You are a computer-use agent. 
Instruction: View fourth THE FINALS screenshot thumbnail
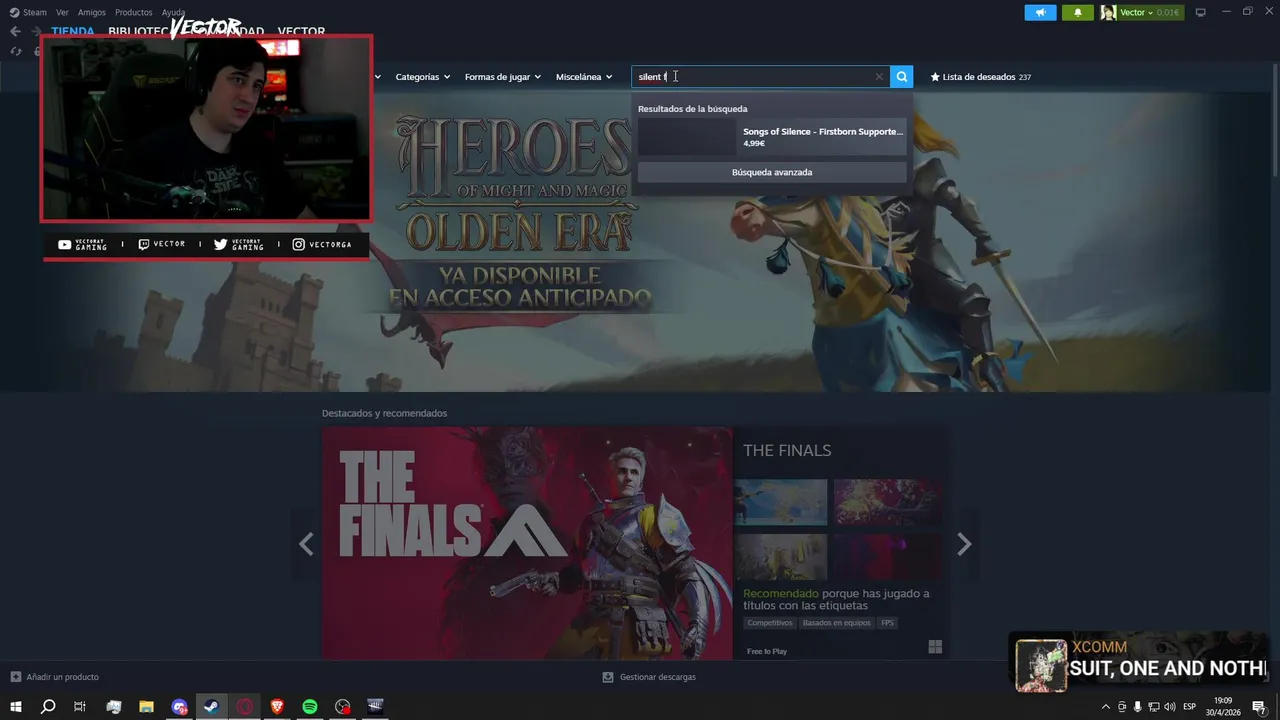point(888,557)
